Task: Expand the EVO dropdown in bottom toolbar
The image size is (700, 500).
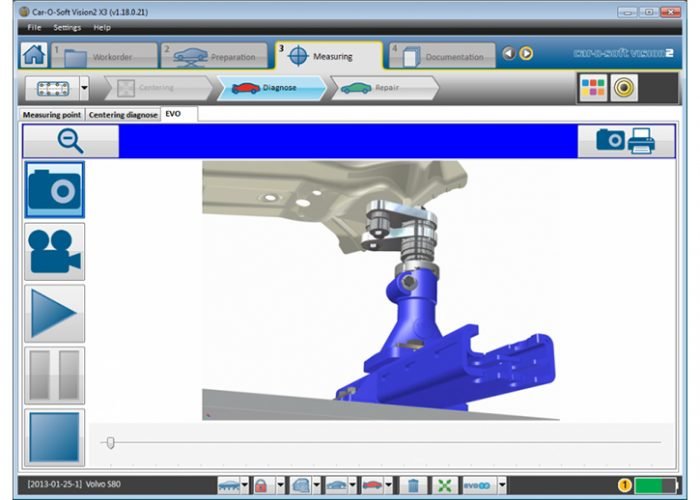Action: point(502,485)
